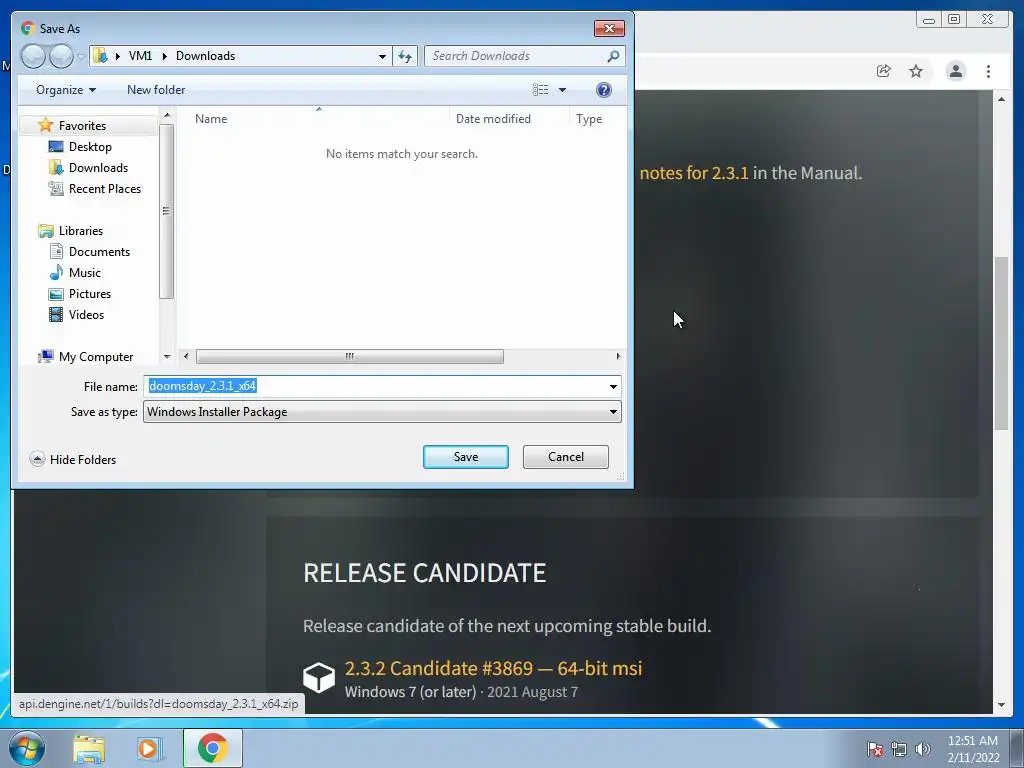The width and height of the screenshot is (1024, 768).
Task: Click the navigation pane scroll up arrow
Action: point(167,116)
